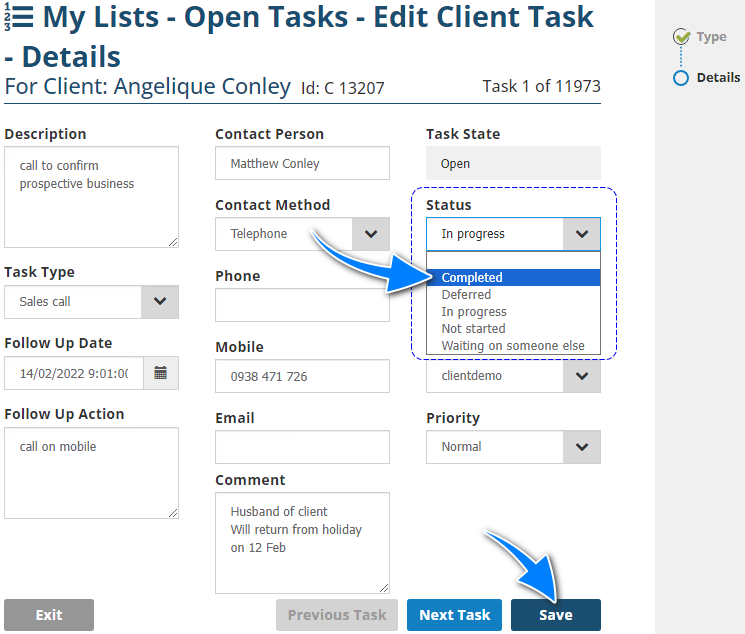
Task: Pick Not started from Status list
Action: (513, 329)
